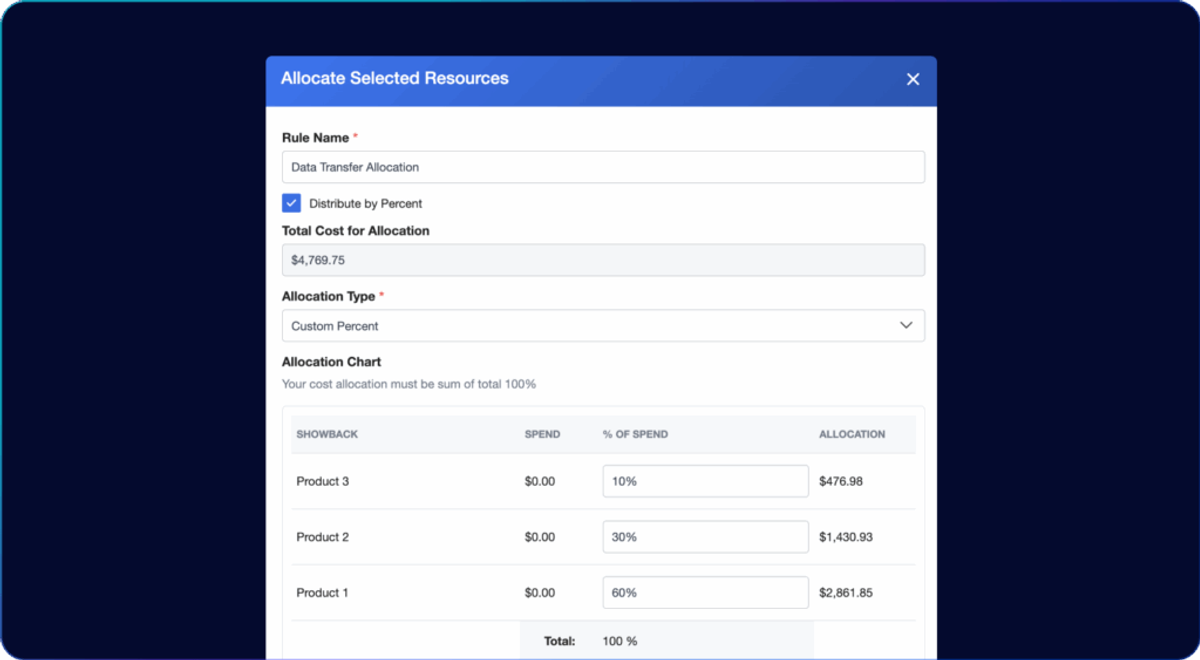This screenshot has height=660, width=1200.
Task: Open the Allocation Type dropdown
Action: point(603,326)
